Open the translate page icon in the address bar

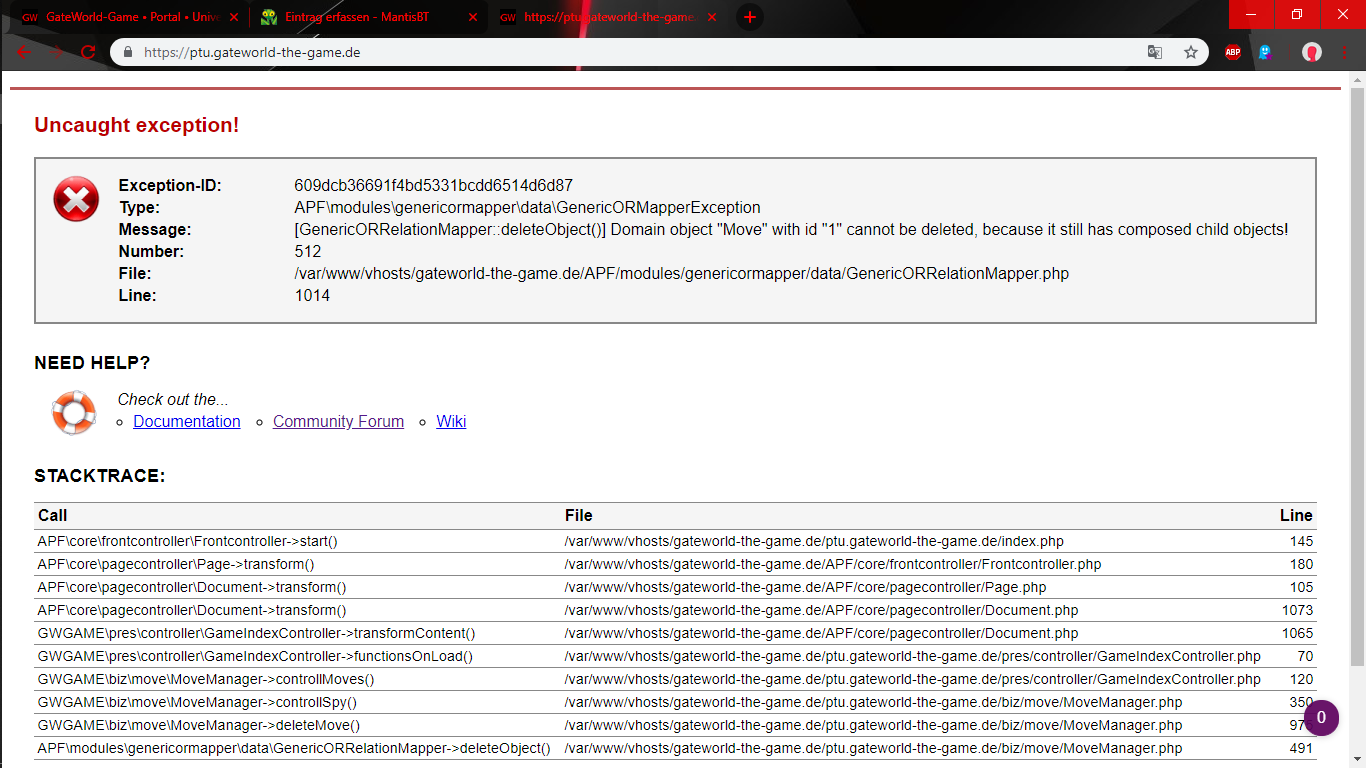1155,52
